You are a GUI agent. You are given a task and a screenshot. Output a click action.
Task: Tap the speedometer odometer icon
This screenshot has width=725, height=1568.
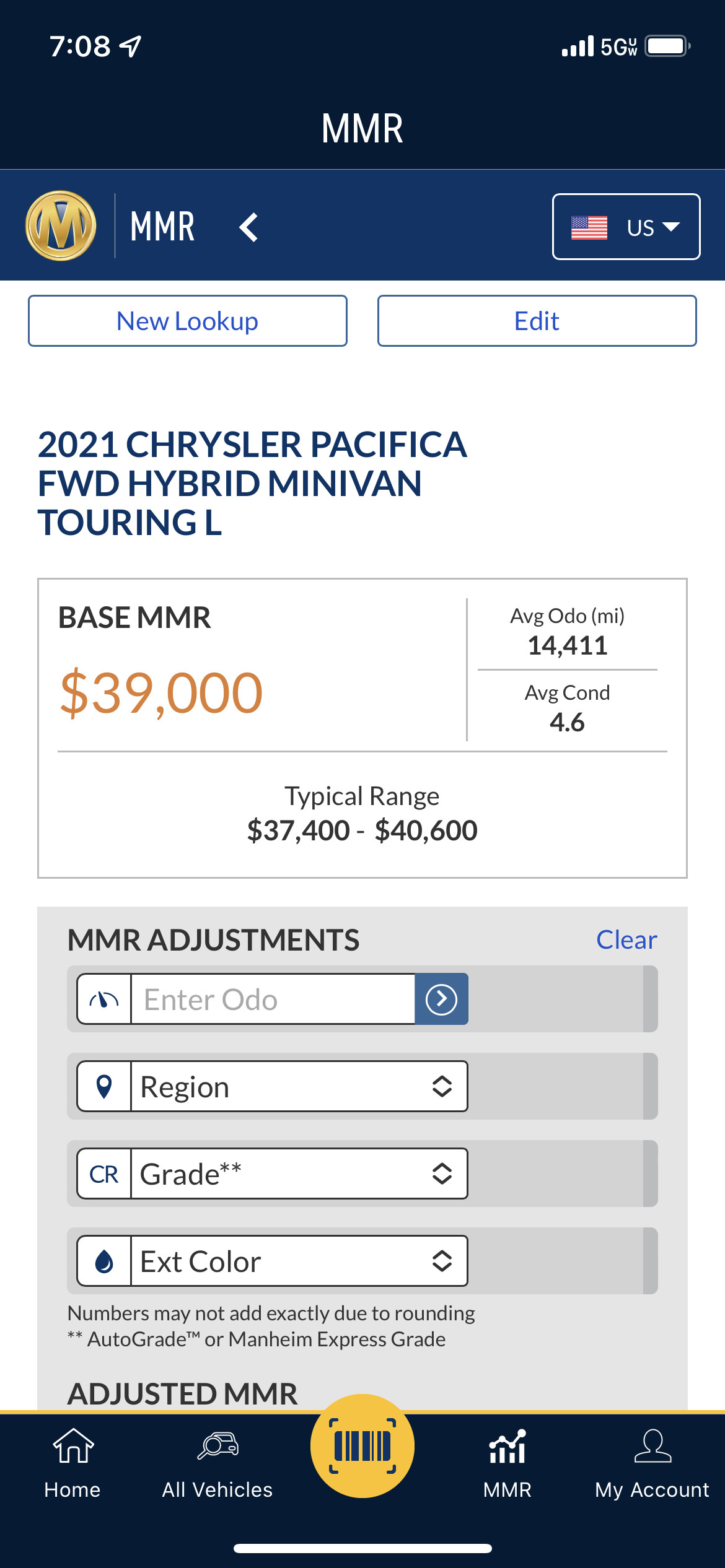pos(104,999)
